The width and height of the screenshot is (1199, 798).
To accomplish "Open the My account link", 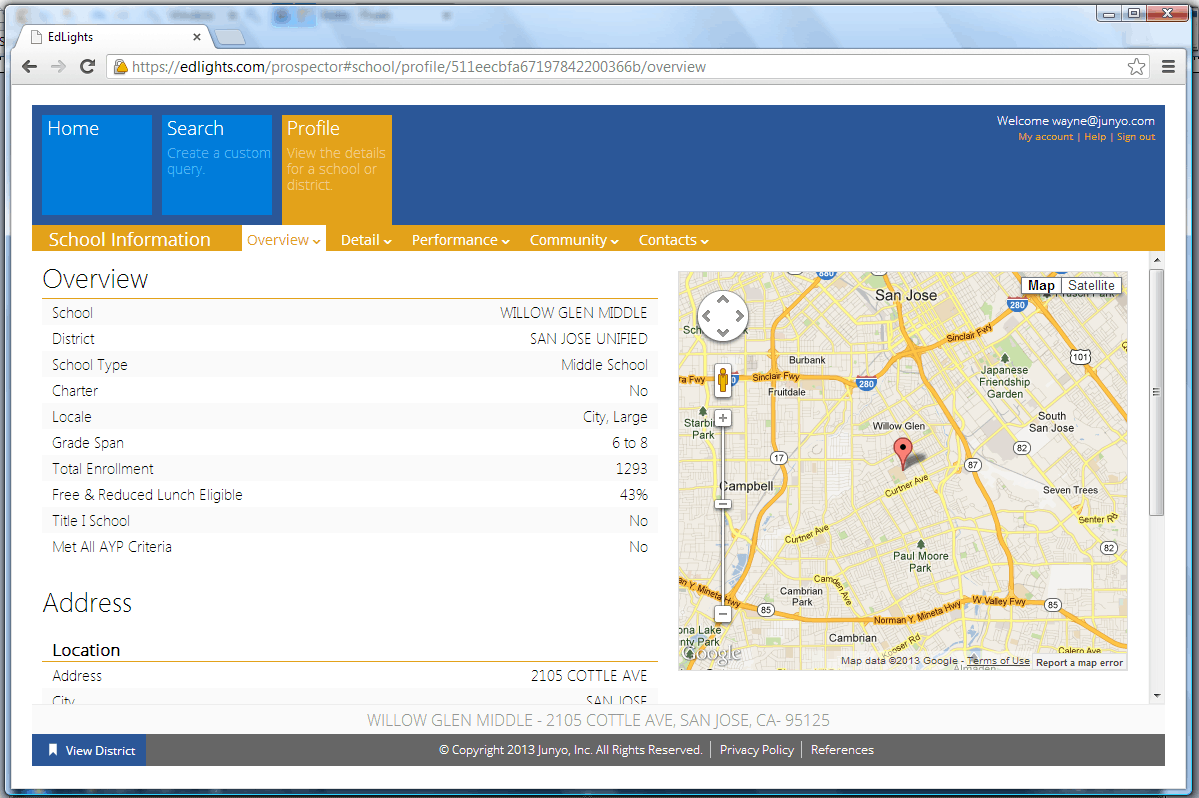I will click(x=1045, y=137).
